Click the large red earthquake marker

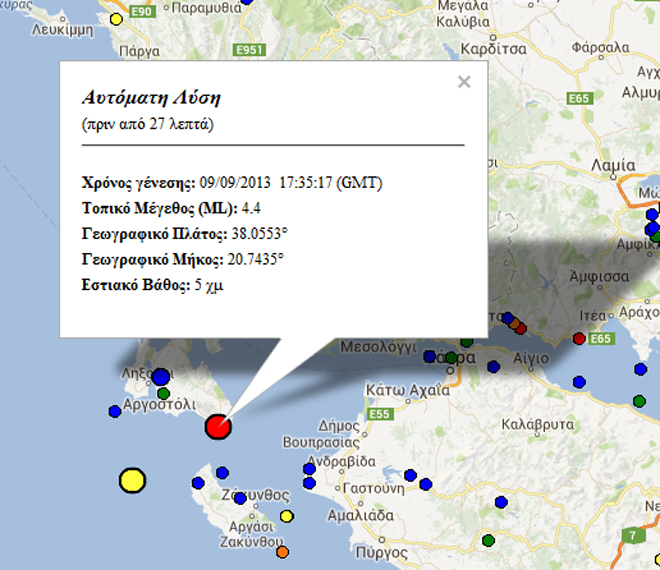pyautogui.click(x=218, y=427)
